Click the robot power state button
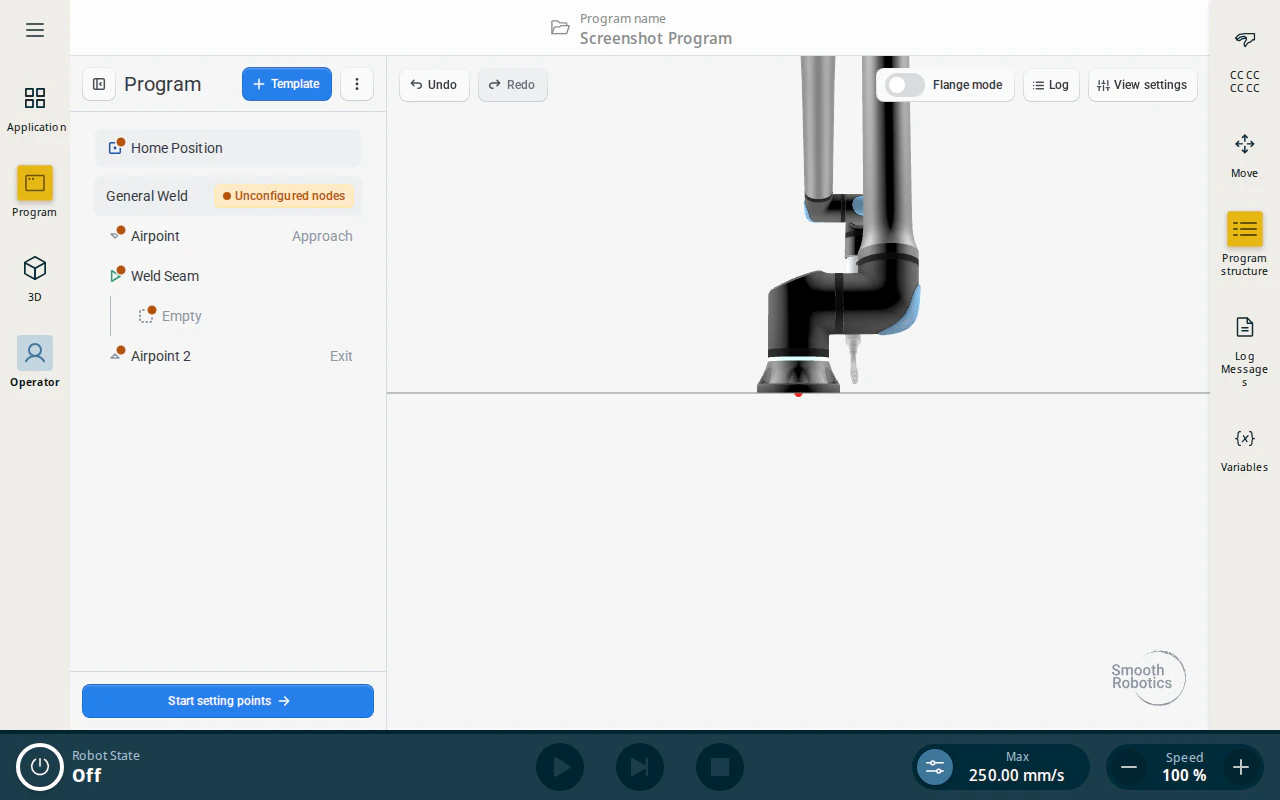 tap(40, 767)
